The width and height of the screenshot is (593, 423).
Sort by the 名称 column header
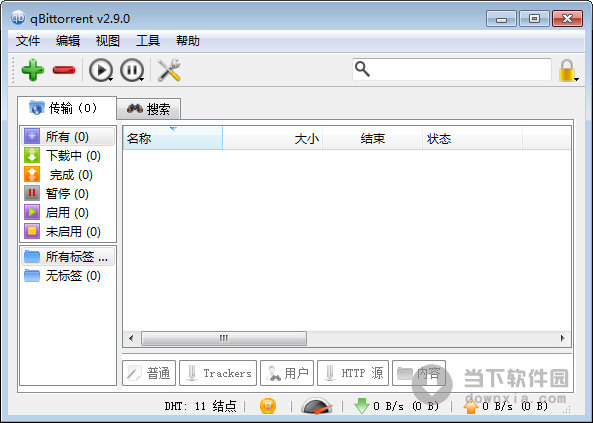tap(173, 138)
